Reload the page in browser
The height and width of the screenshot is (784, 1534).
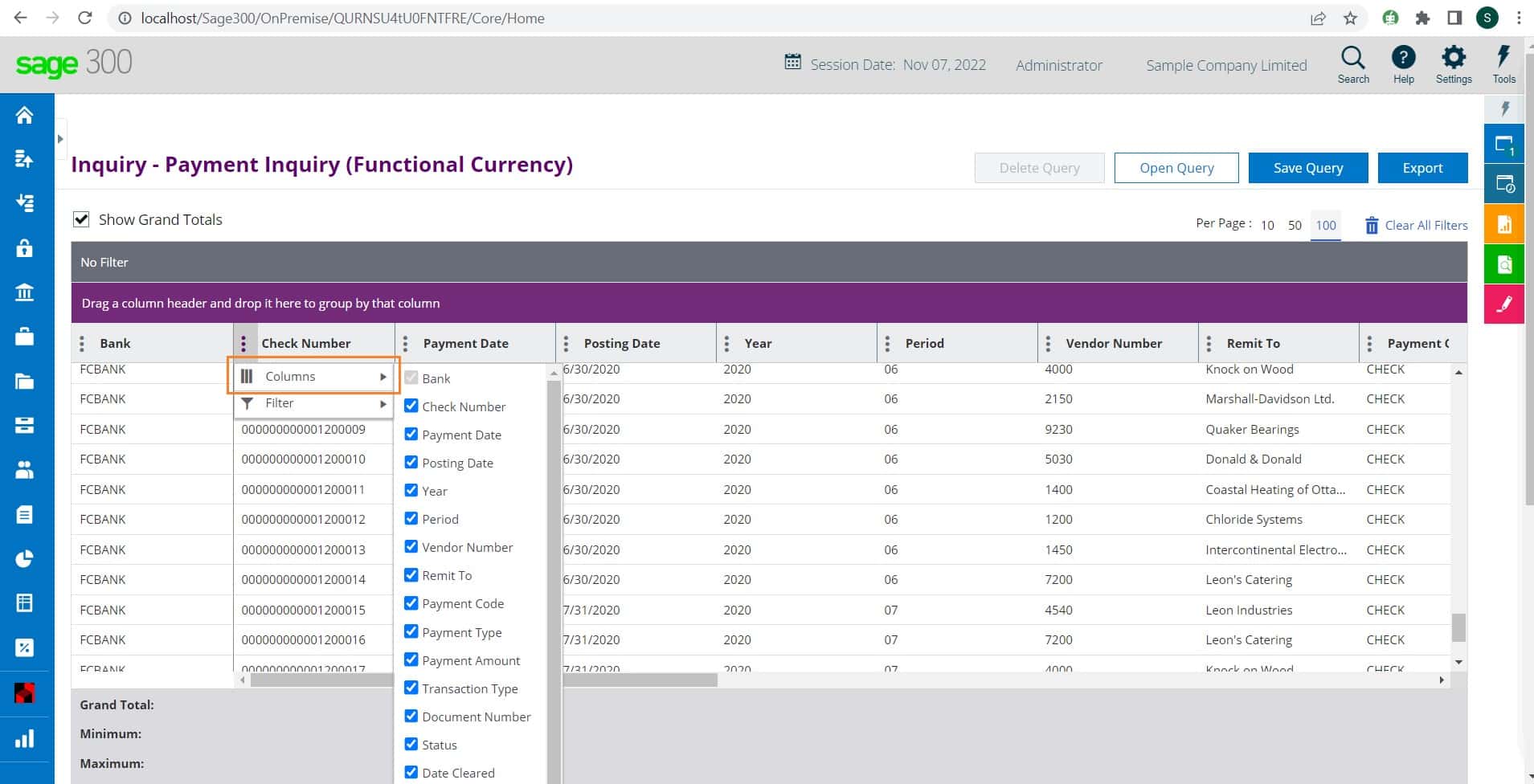click(x=84, y=18)
